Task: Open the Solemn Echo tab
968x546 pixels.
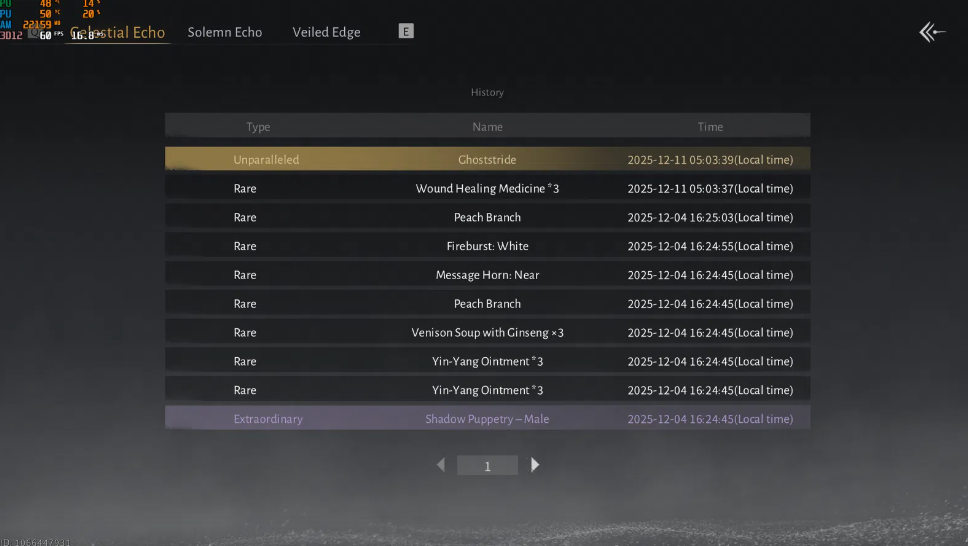Action: pos(225,32)
